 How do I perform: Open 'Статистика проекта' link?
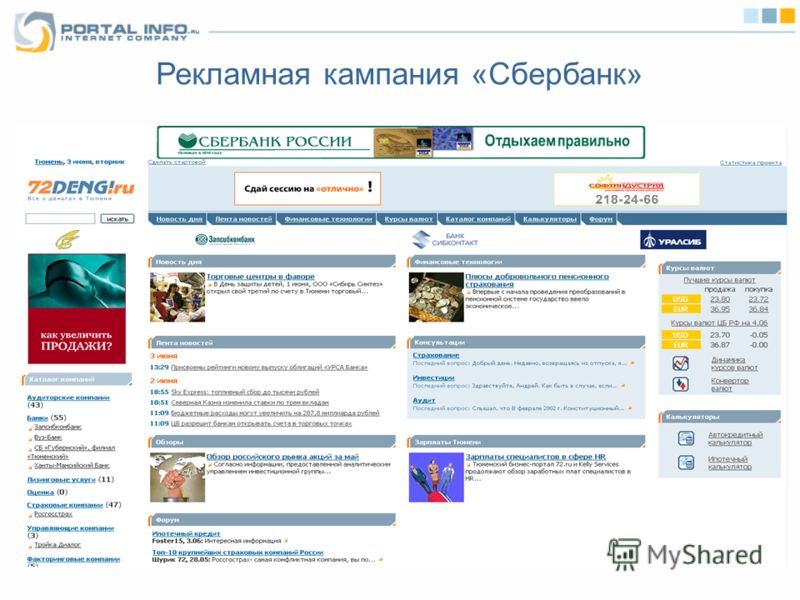[751, 163]
